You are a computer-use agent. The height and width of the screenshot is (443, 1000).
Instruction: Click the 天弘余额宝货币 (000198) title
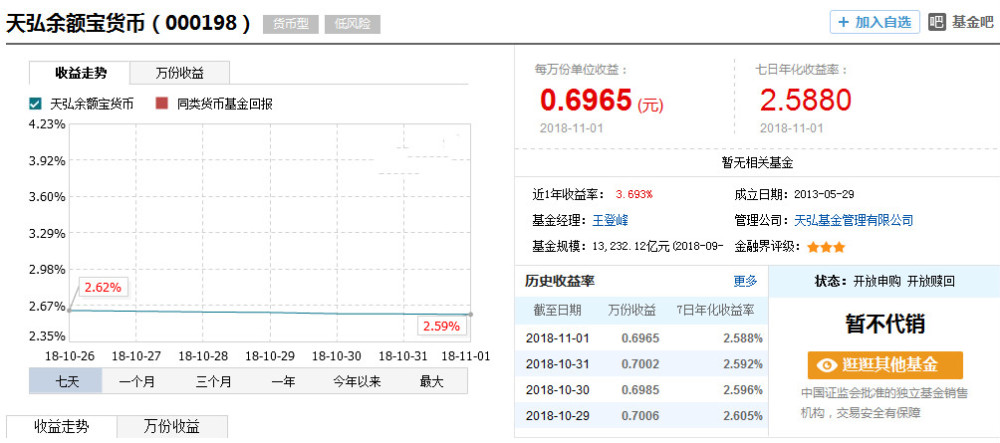(129, 23)
